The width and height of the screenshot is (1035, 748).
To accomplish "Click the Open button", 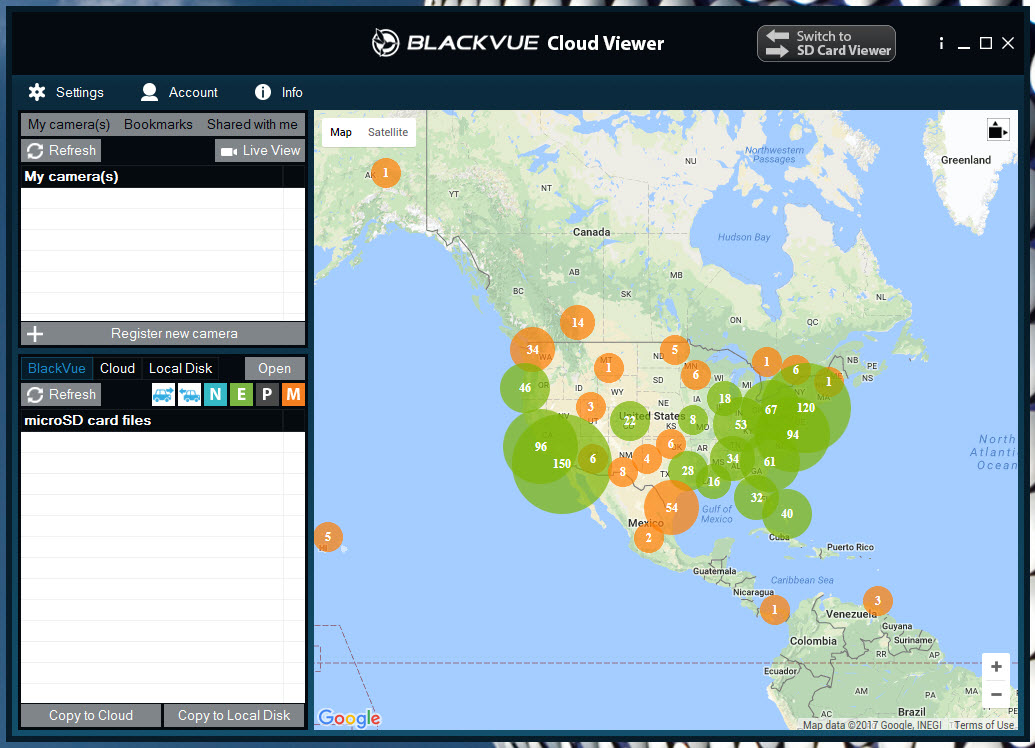I will [275, 368].
